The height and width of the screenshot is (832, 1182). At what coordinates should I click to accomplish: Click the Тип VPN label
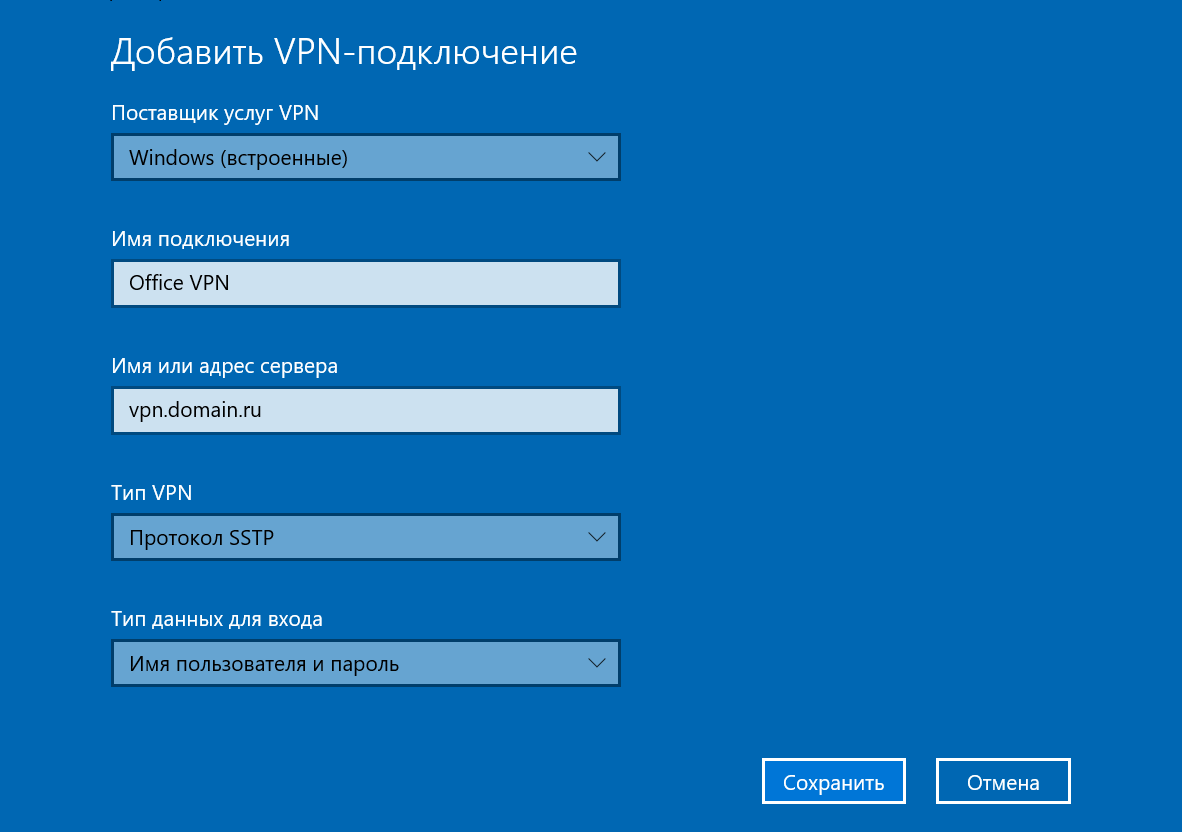[151, 493]
